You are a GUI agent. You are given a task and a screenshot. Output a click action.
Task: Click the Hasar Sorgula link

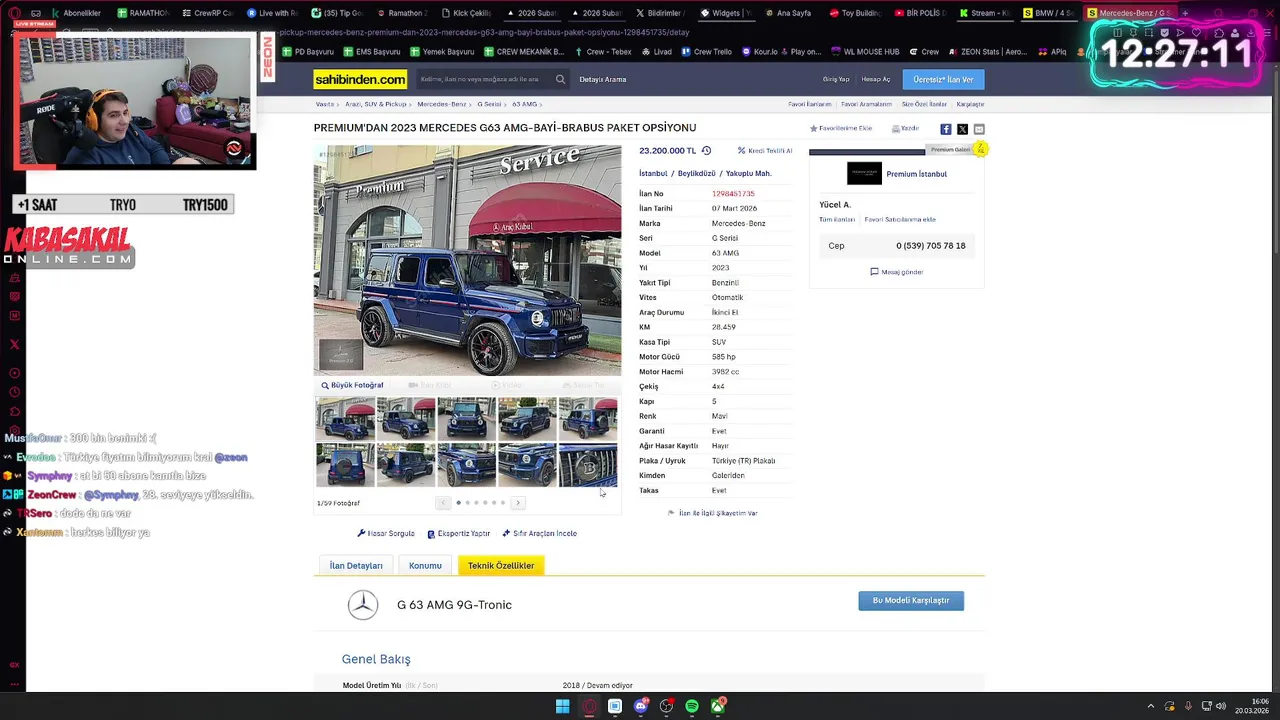pyautogui.click(x=386, y=533)
